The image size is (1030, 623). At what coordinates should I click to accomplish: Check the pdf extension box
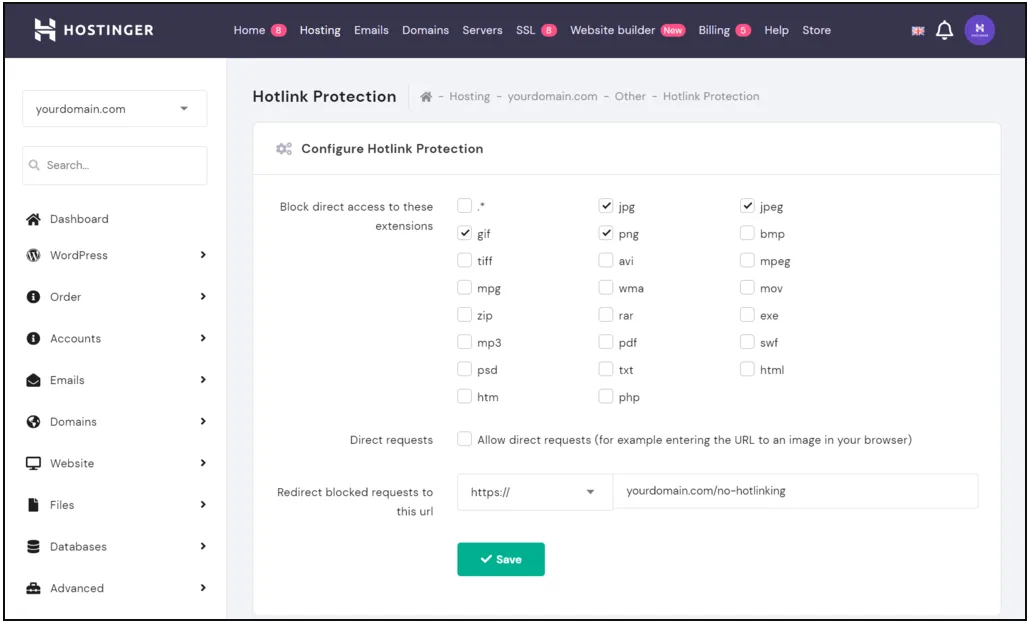coord(606,342)
